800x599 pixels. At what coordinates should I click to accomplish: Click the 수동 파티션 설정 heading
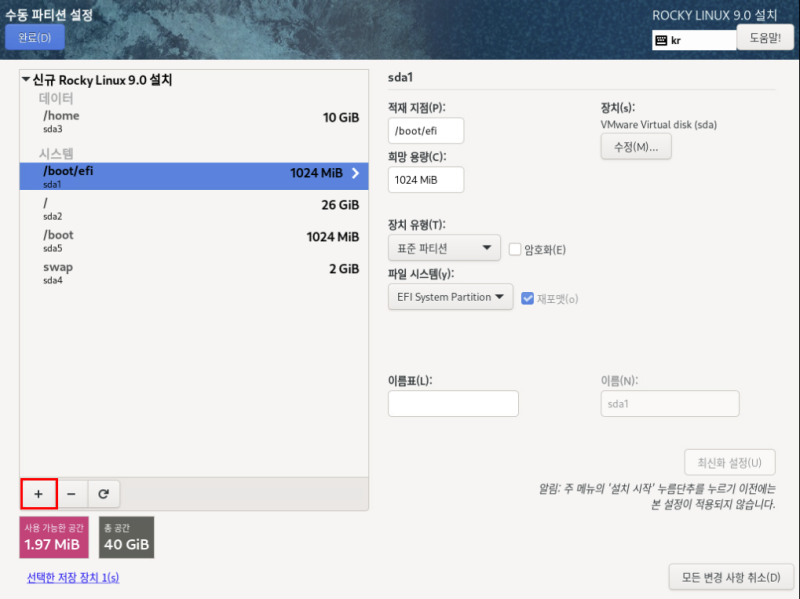(x=49, y=14)
